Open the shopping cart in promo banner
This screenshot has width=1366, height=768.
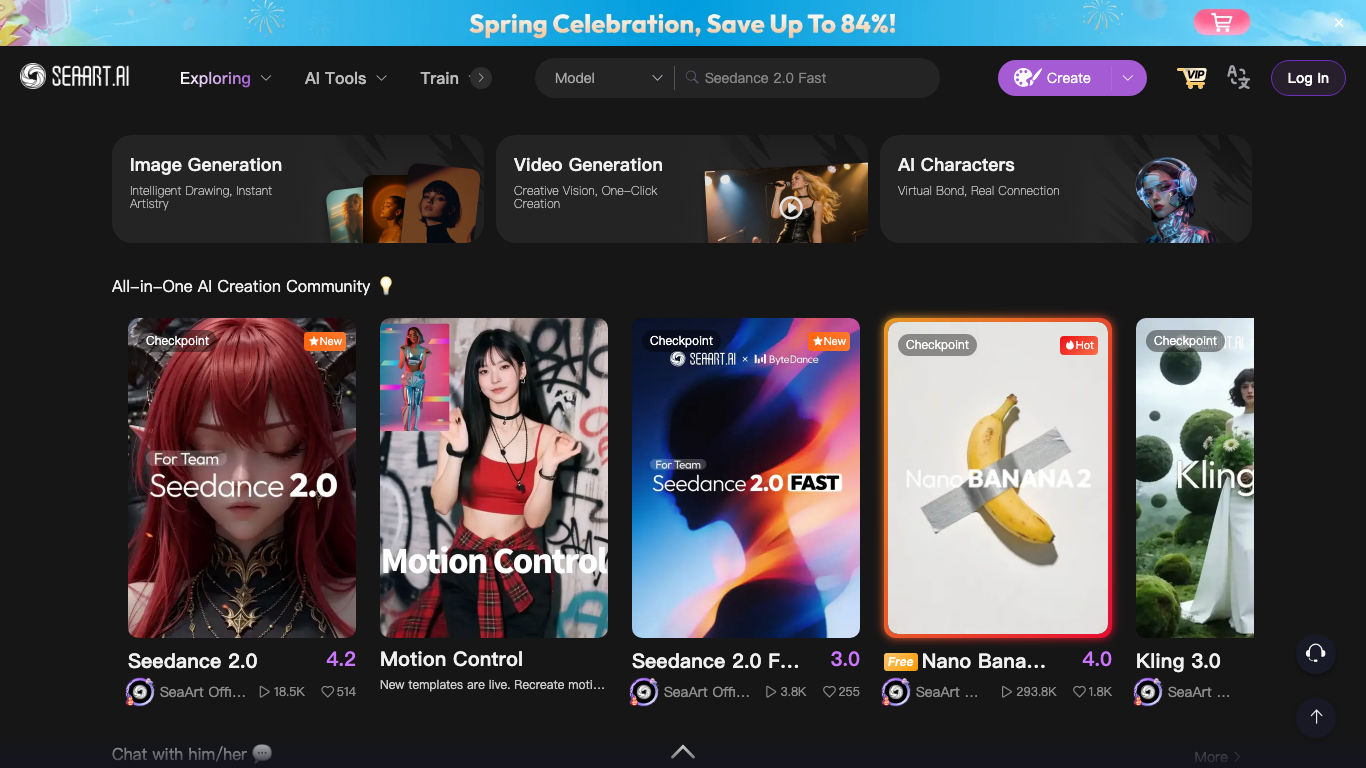point(1221,22)
